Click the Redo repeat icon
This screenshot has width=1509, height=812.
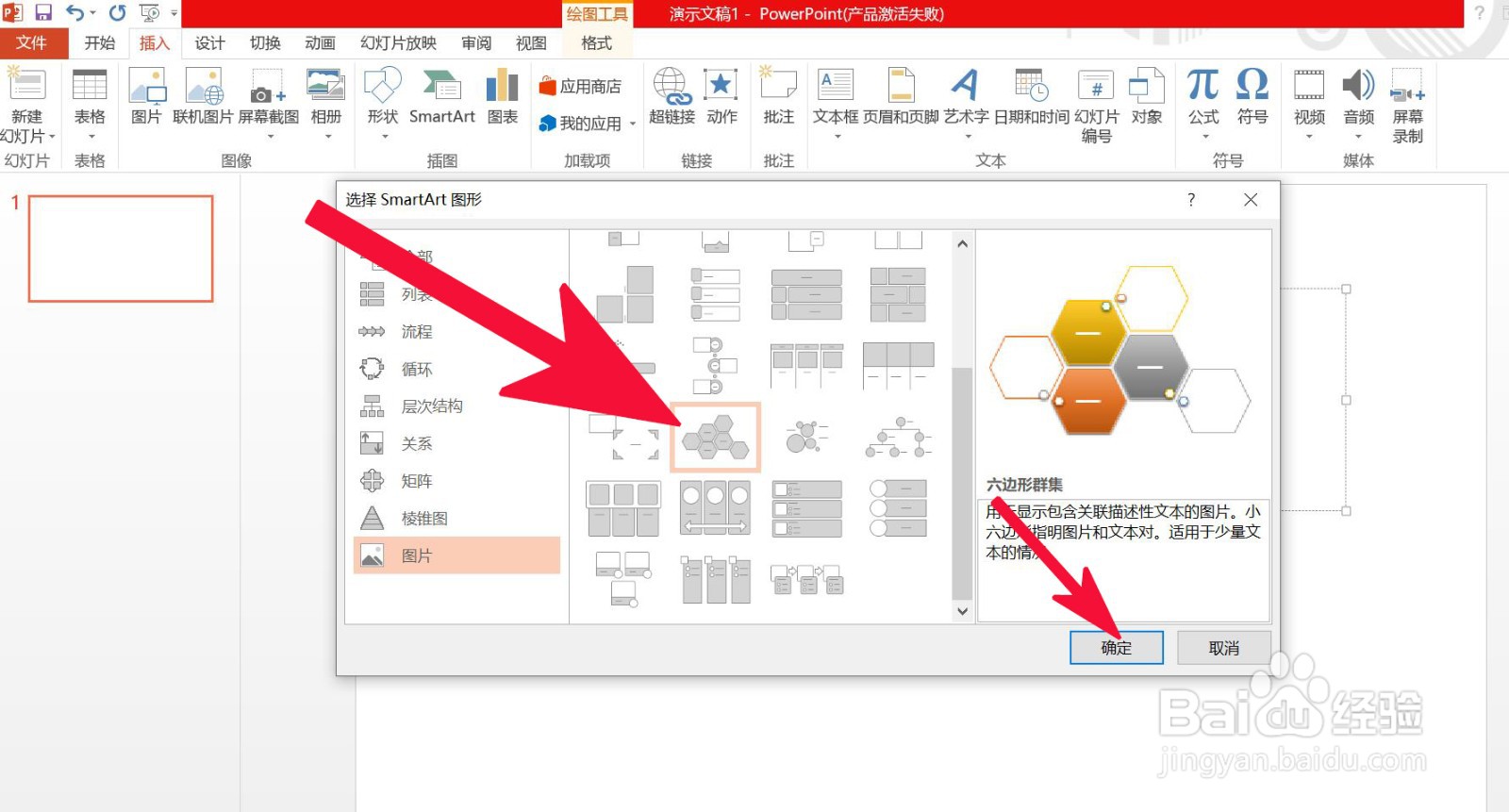pos(117,13)
